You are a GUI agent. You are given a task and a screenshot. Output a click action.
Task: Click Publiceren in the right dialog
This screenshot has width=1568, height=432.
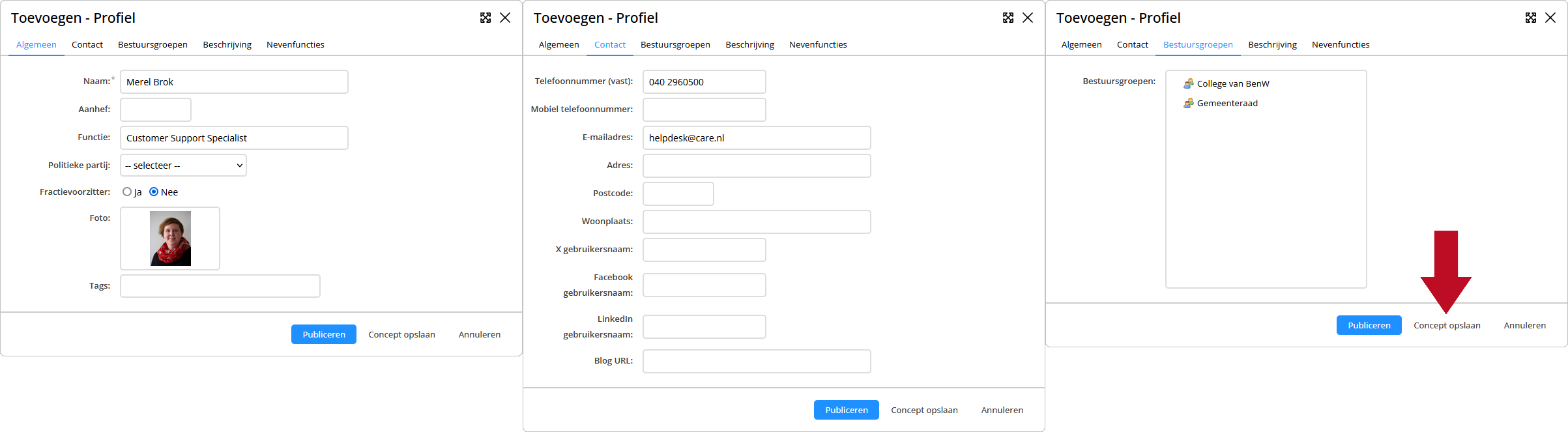tap(1369, 325)
